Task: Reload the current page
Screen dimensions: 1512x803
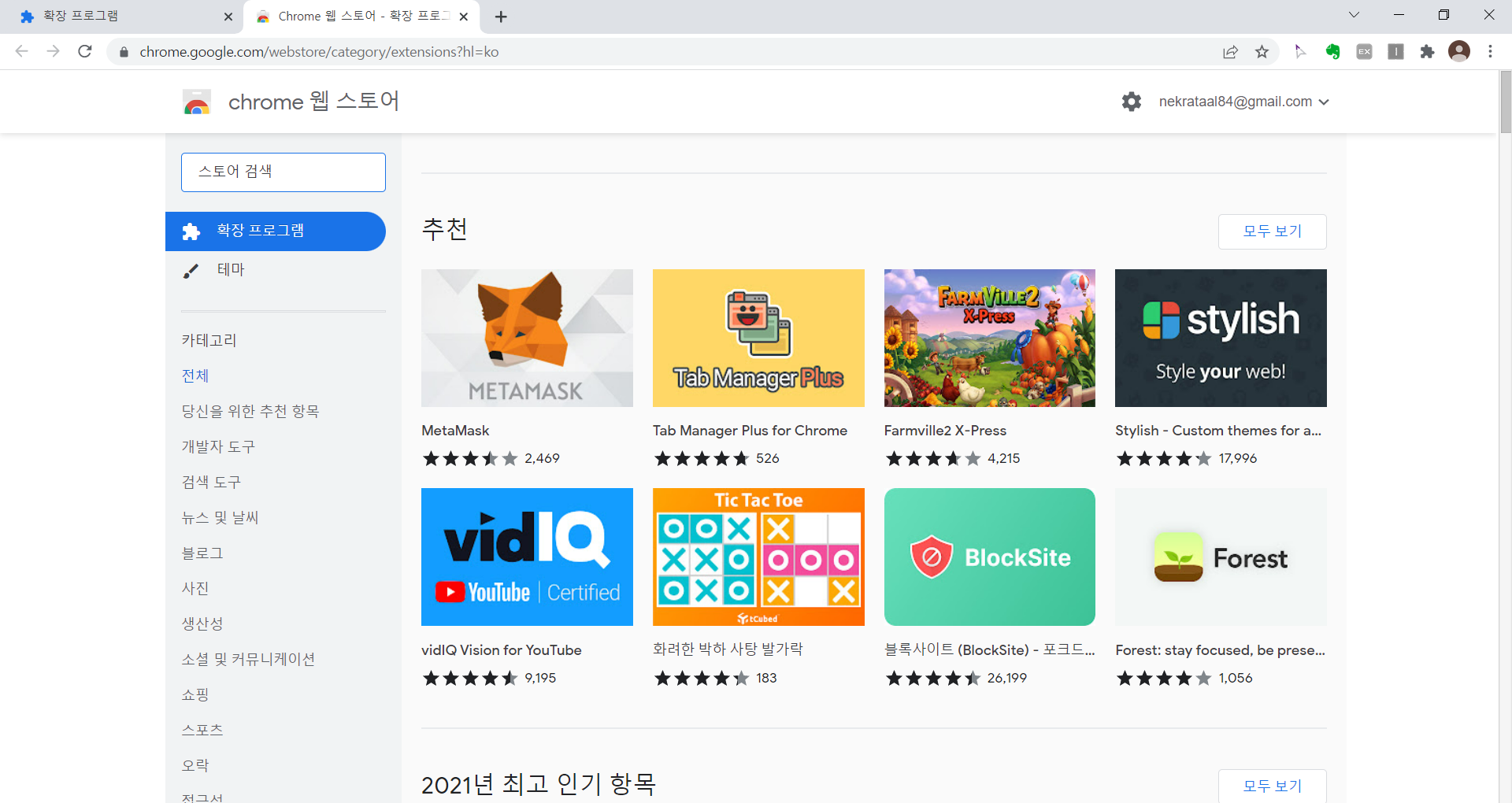Action: 85,51
